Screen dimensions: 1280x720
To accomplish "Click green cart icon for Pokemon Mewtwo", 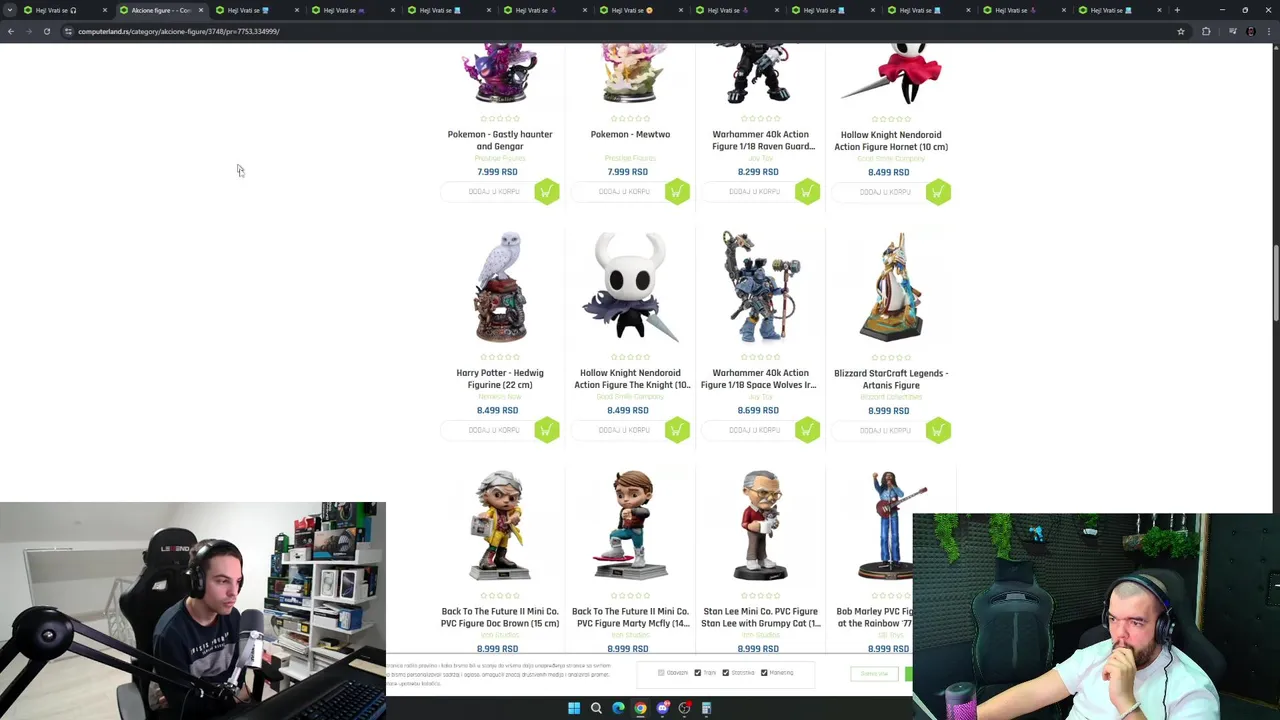I will pos(677,192).
